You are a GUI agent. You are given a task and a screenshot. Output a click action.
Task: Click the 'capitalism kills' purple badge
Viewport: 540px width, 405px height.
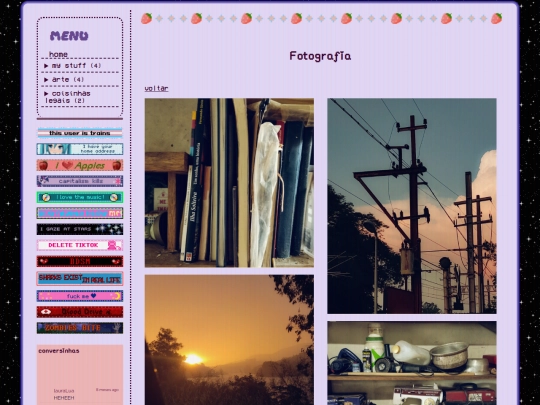click(80, 181)
